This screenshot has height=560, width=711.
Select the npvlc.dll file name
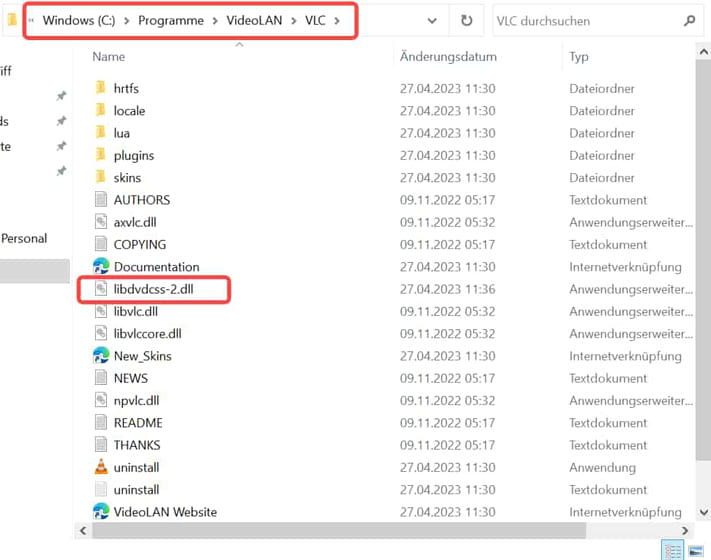coord(136,400)
